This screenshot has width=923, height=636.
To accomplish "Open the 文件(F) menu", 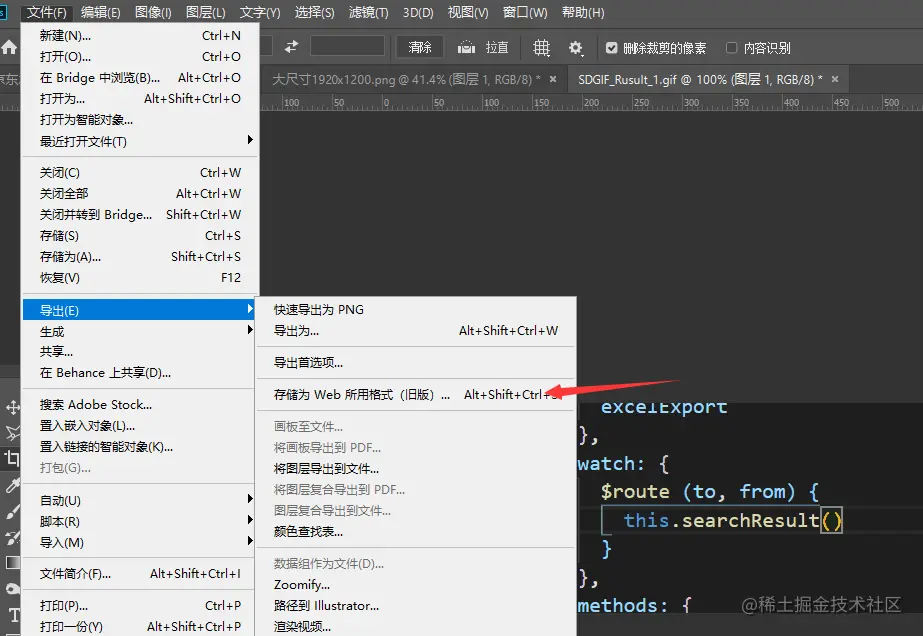I will [47, 12].
